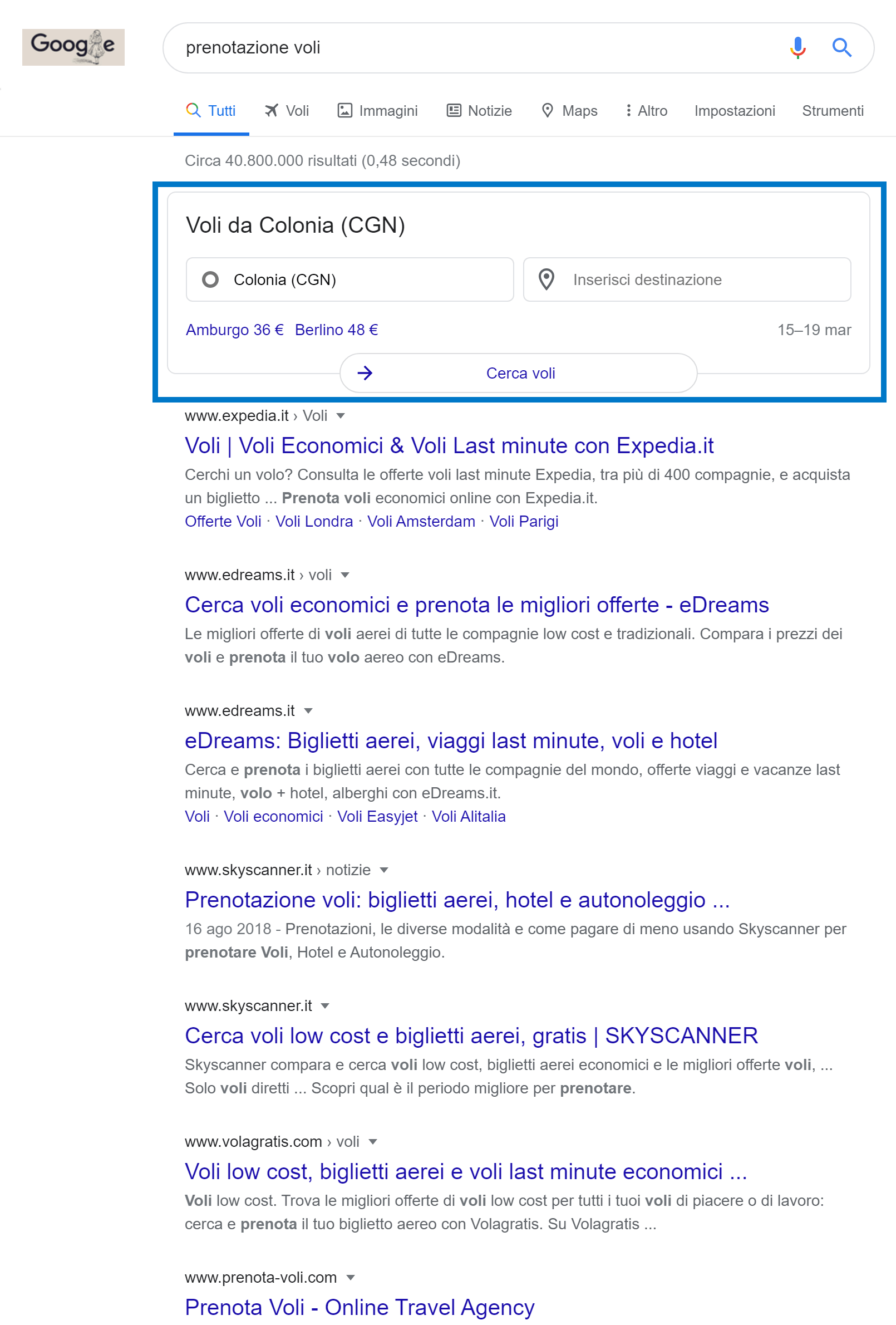Open the Expedia.it Voli Economici result

[x=449, y=445]
